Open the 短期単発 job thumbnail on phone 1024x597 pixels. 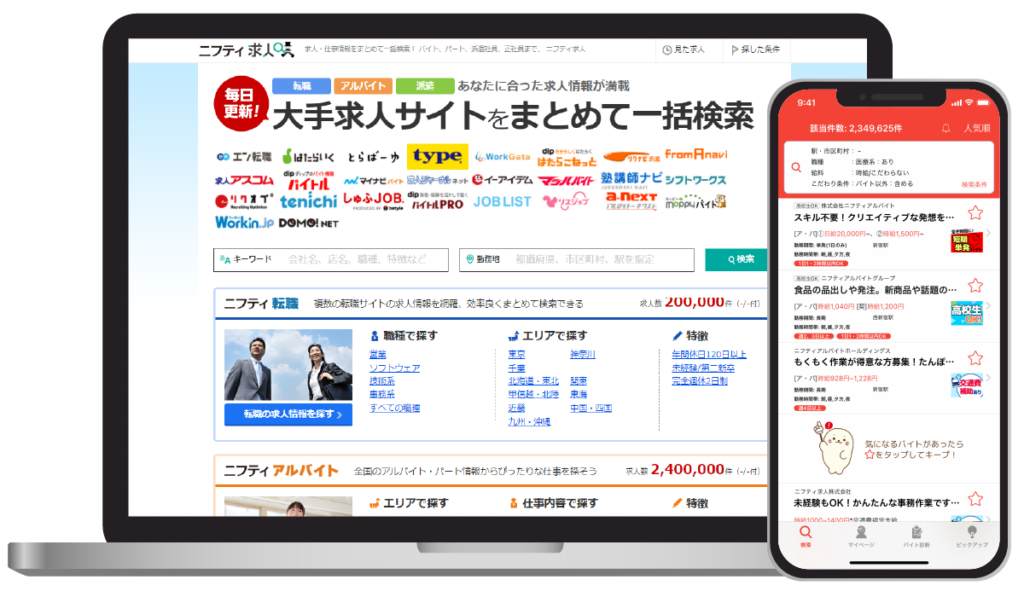[x=967, y=242]
